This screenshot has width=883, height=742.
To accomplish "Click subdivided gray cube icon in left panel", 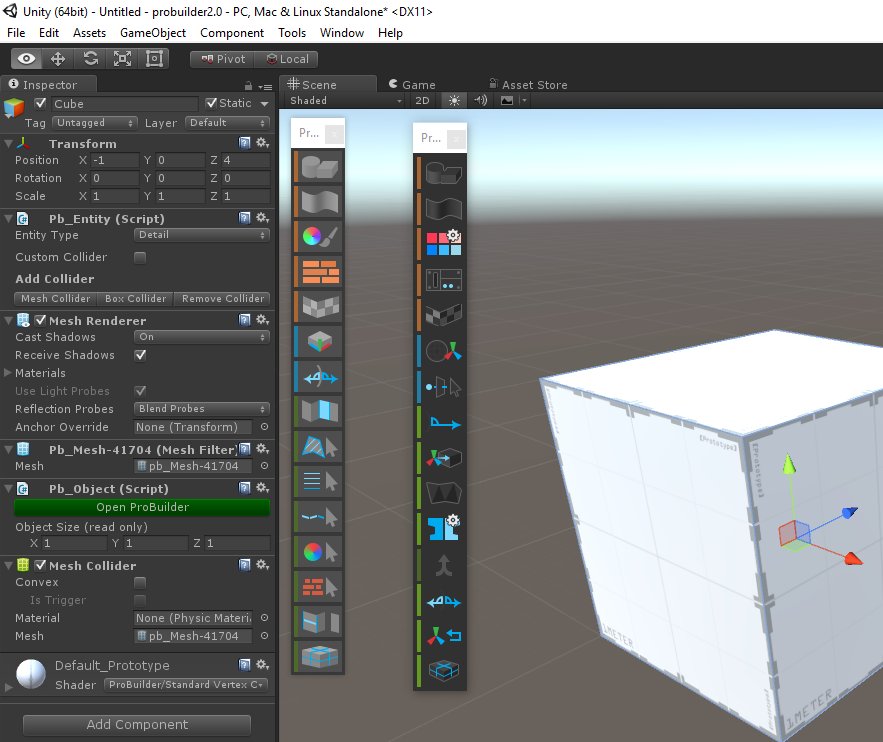I will coord(319,656).
